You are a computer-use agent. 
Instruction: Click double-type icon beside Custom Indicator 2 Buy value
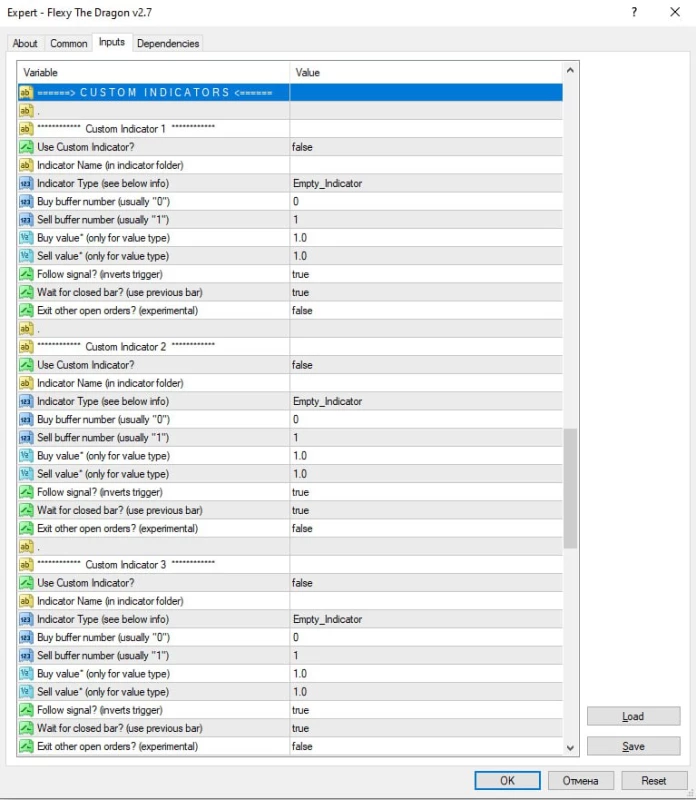pyautogui.click(x=26, y=456)
